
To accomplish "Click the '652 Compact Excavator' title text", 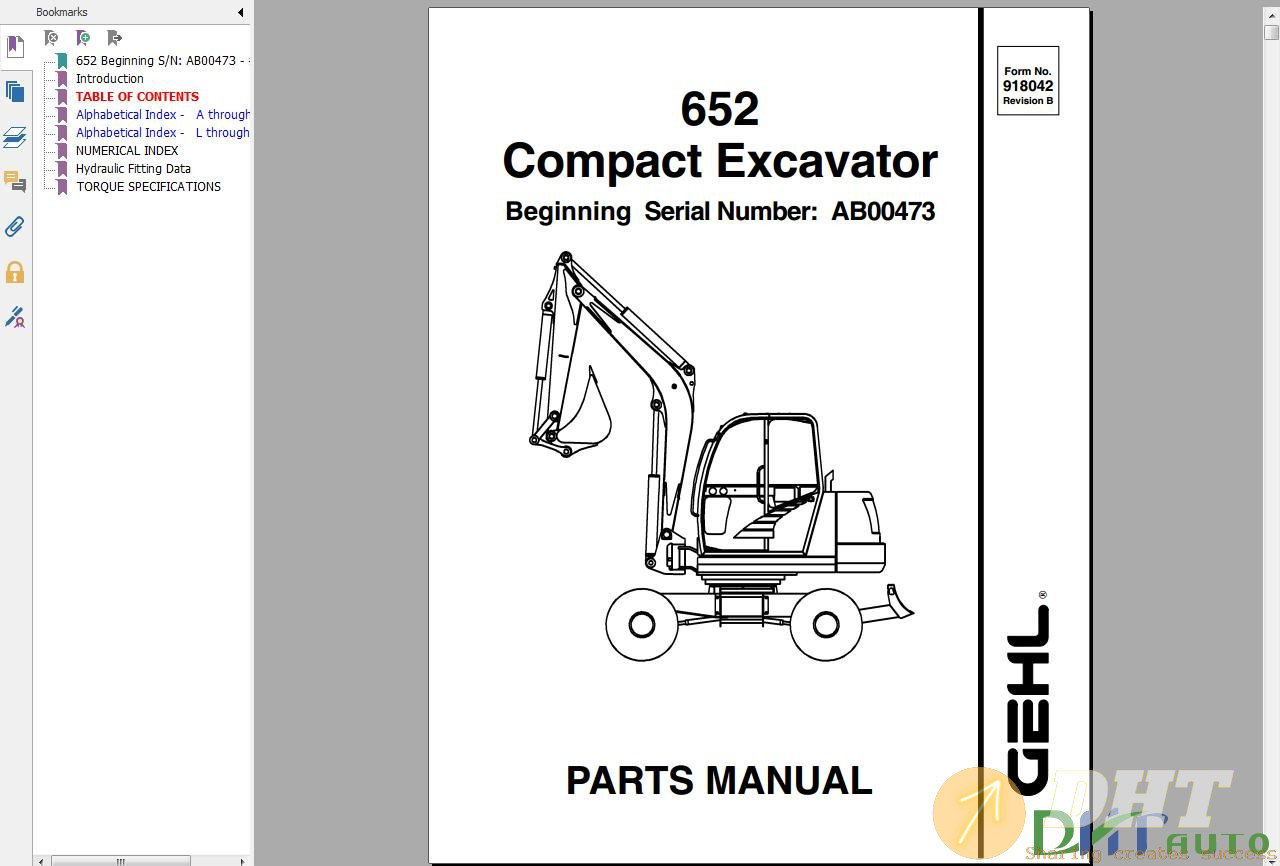I will click(x=720, y=136).
